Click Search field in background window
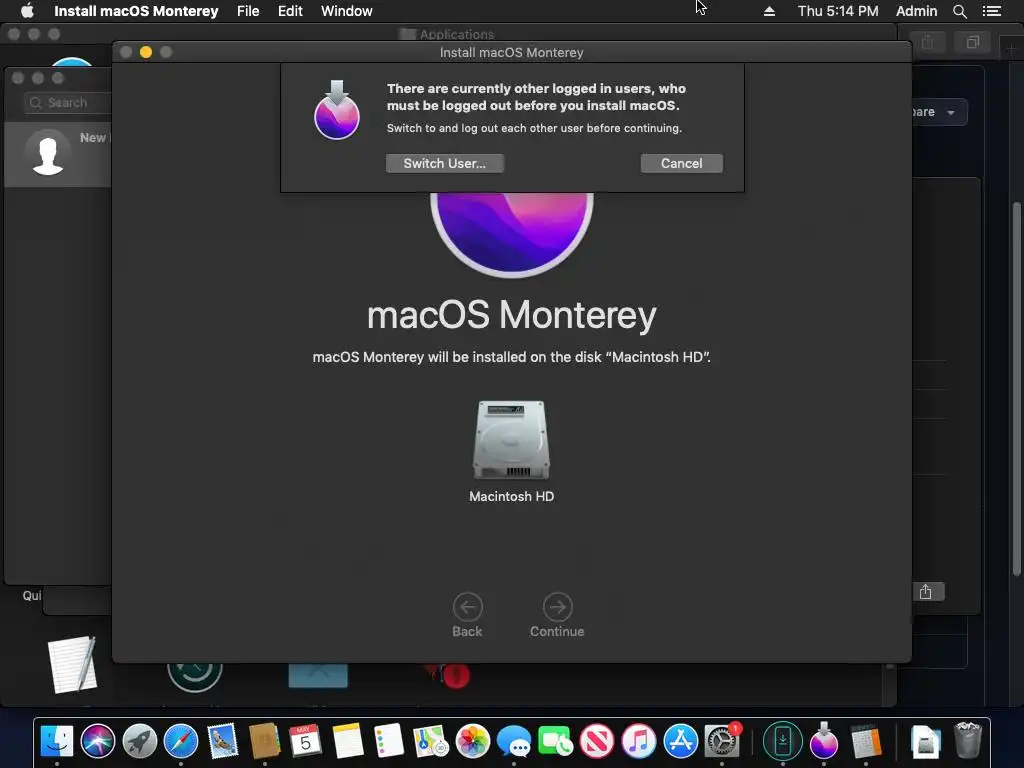This screenshot has height=768, width=1024. coord(67,103)
